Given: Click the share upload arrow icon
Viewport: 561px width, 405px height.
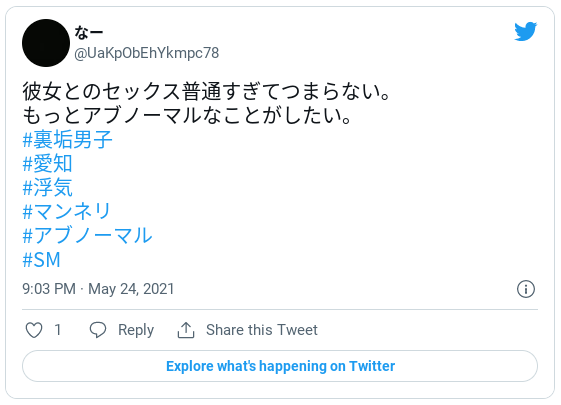Looking at the screenshot, I should [x=186, y=330].
